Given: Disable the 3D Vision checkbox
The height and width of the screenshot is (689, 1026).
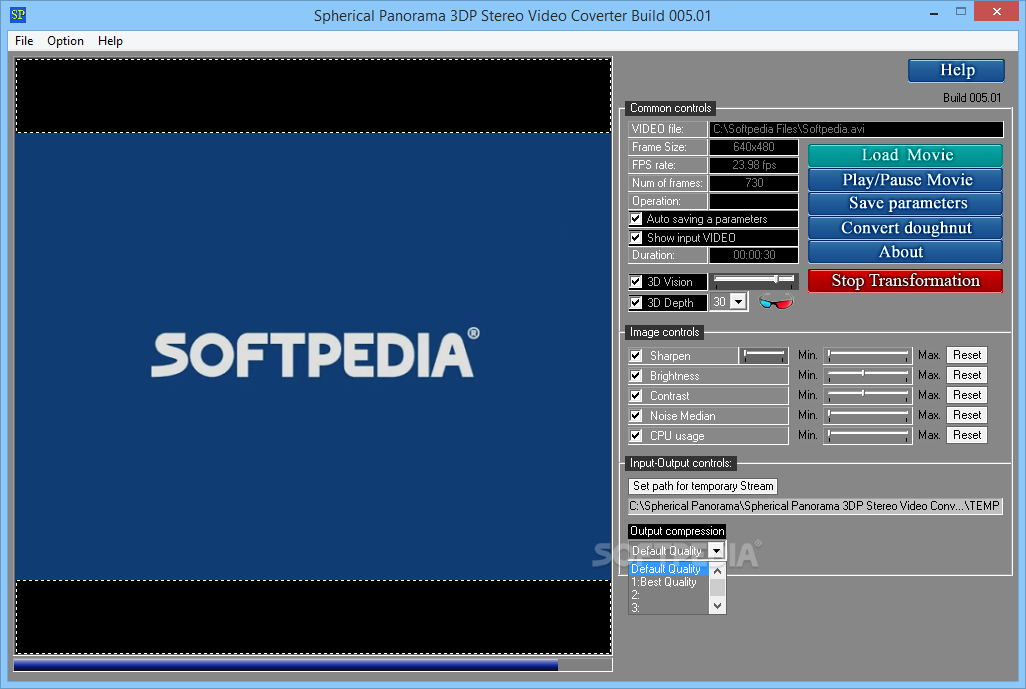Looking at the screenshot, I should (636, 281).
